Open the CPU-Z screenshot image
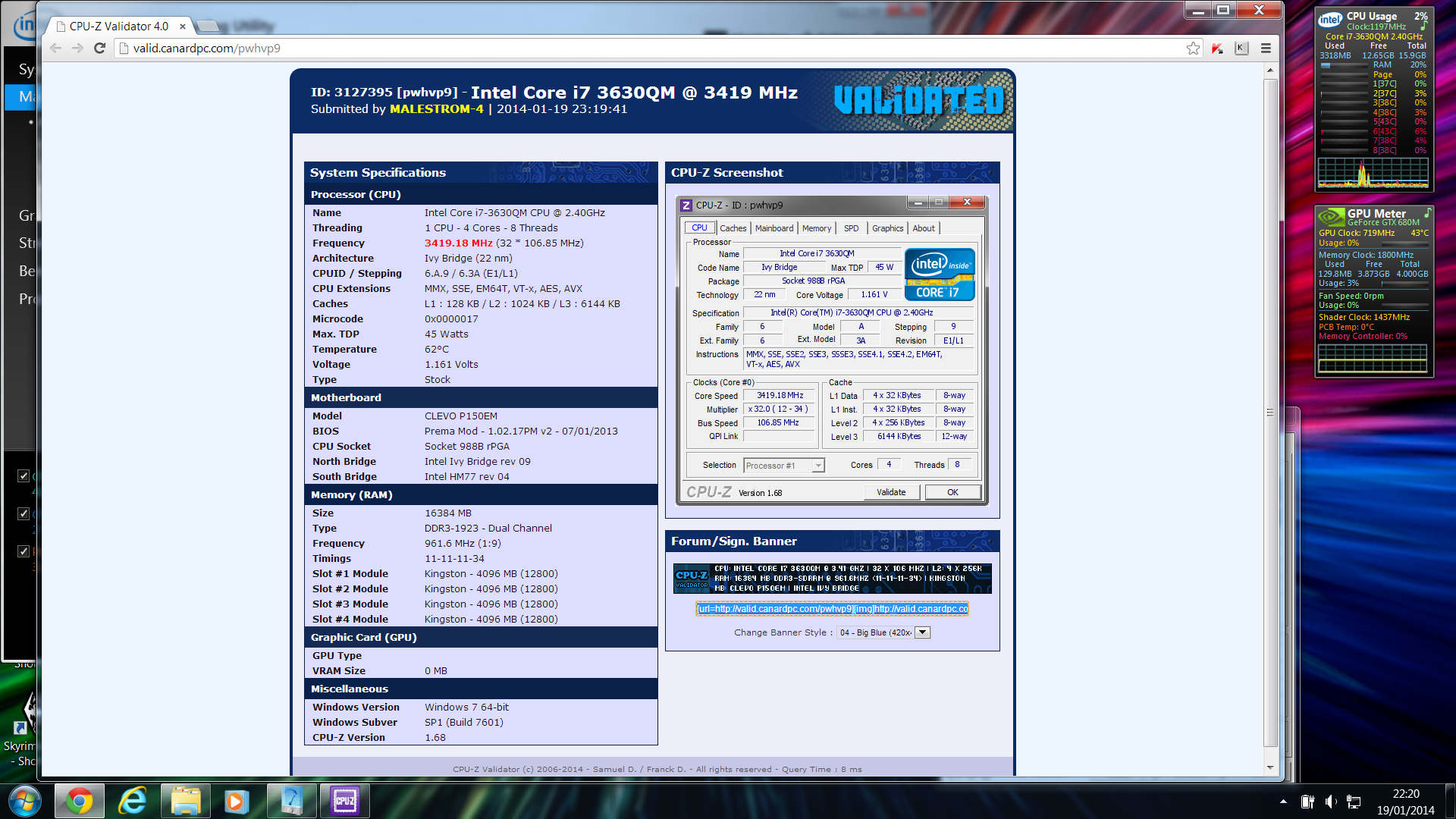1456x819 pixels. tap(832, 351)
